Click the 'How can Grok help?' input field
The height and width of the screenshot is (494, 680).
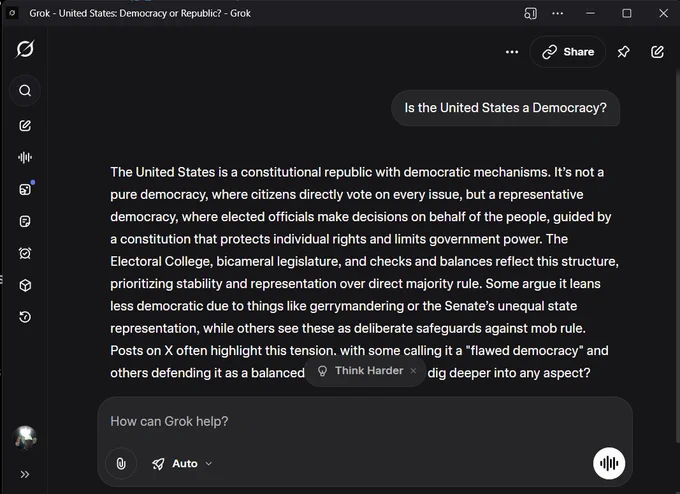[x=365, y=421]
